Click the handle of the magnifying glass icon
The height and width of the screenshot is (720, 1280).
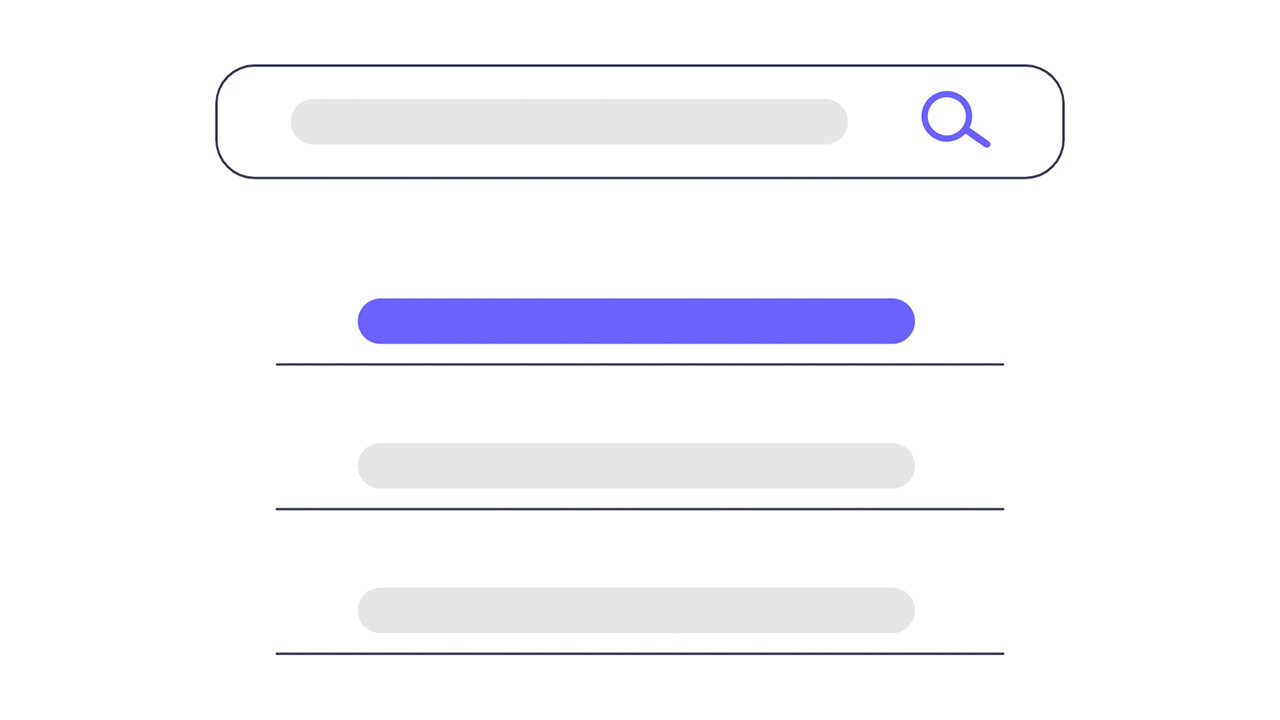(978, 137)
